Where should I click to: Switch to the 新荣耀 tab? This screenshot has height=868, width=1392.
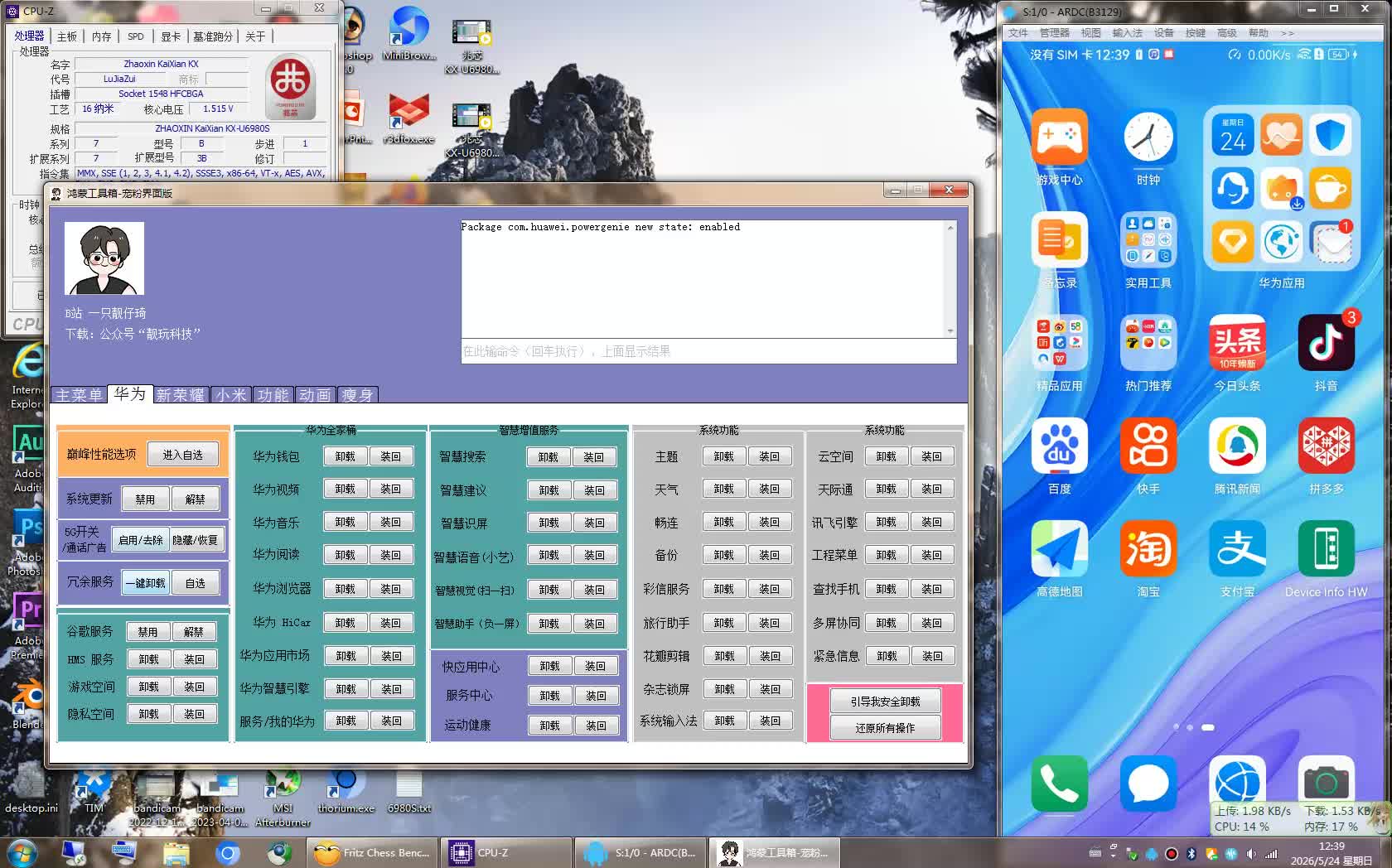click(180, 395)
